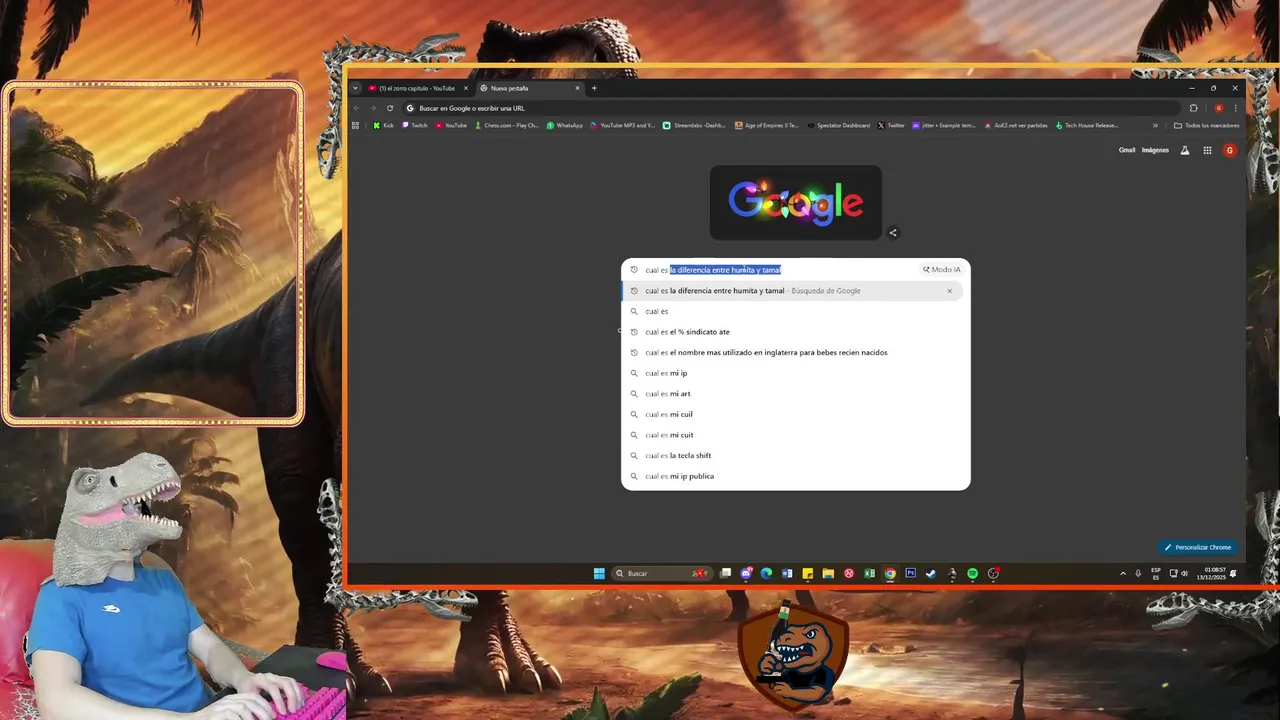This screenshot has height=720, width=1280.
Task: Open the YouTube MP3 bookmark
Action: 622,125
